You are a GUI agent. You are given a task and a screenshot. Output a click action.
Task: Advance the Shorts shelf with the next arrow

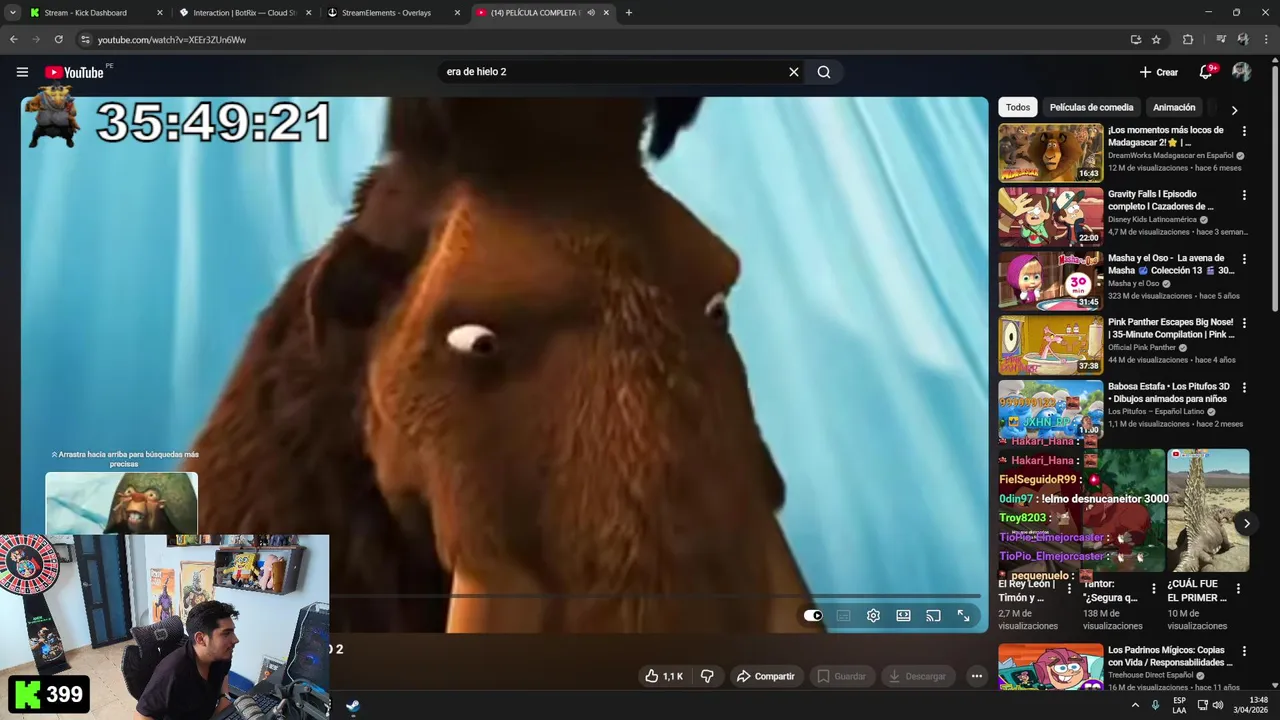(x=1246, y=523)
